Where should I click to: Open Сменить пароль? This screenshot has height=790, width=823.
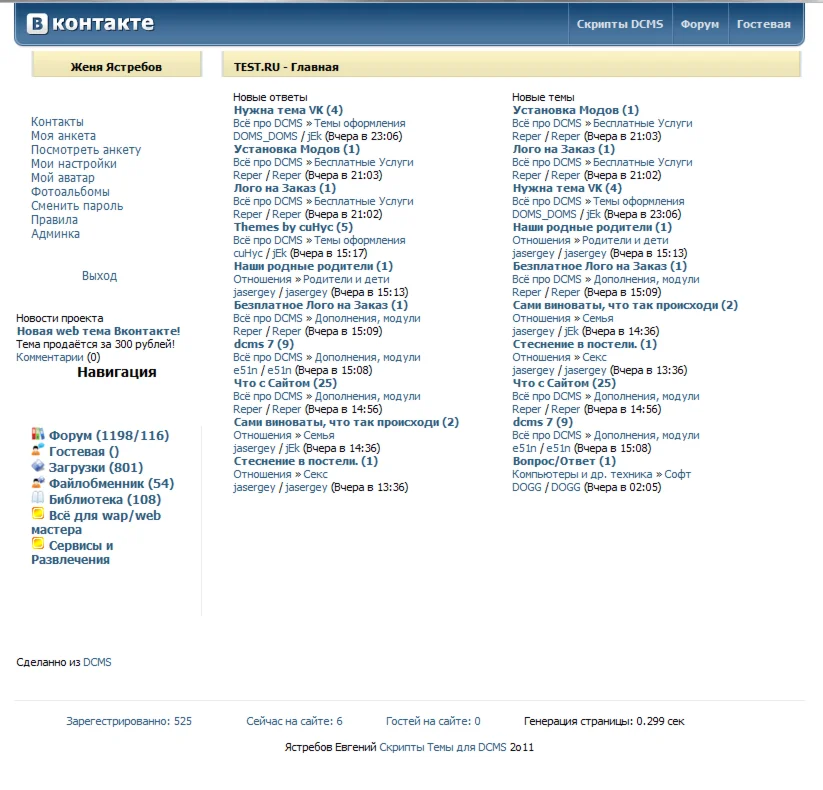77,206
